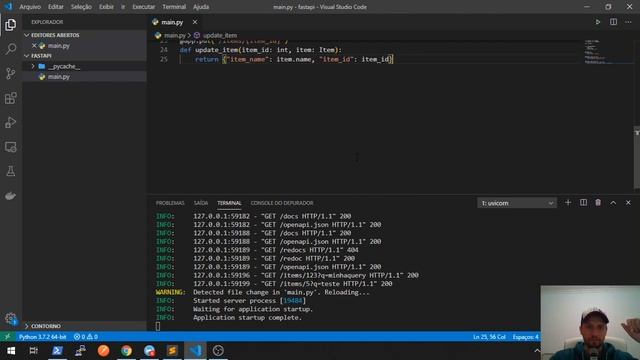Viewport: 640px width, 360px height.
Task: Open PowerShell from the taskbar
Action: 57,351
